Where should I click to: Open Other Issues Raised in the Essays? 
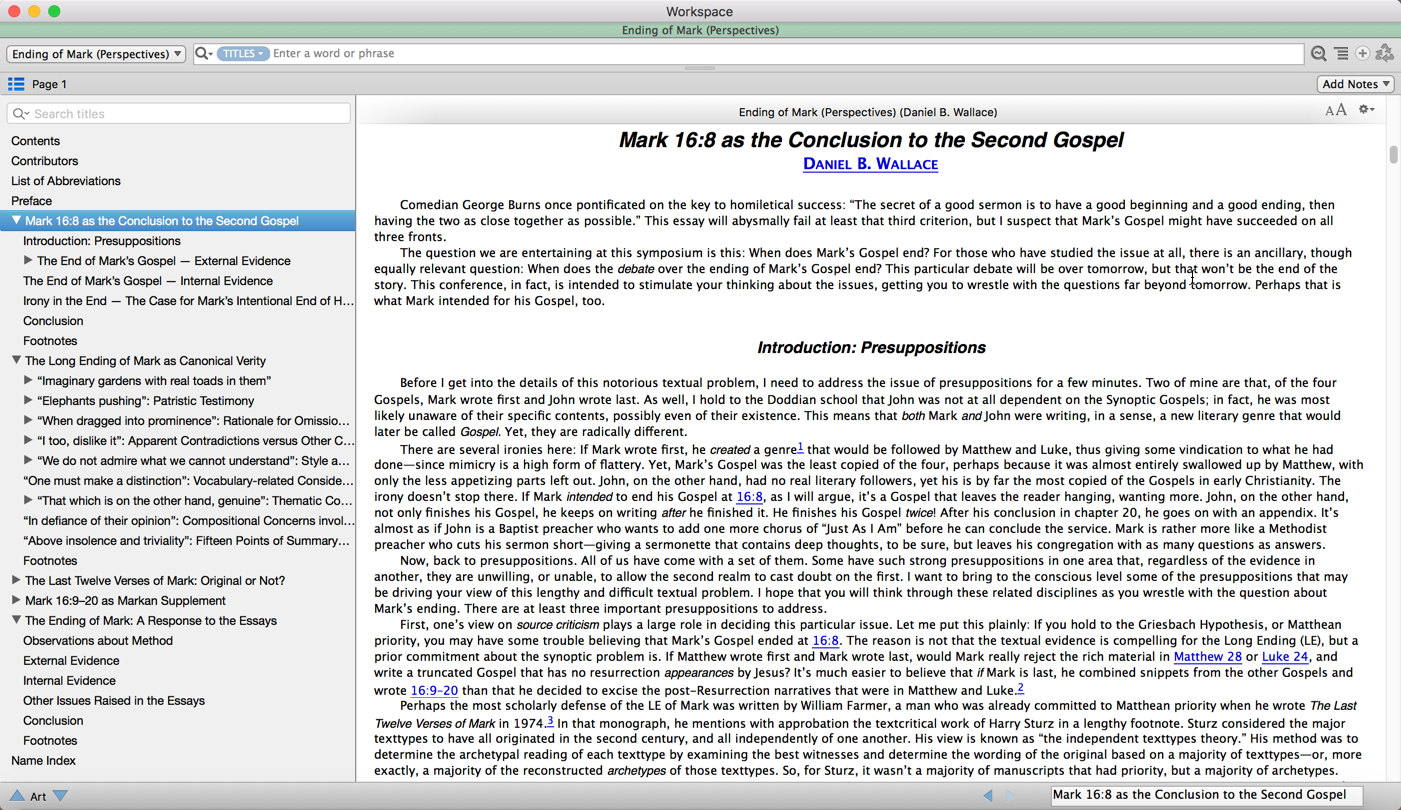click(114, 701)
